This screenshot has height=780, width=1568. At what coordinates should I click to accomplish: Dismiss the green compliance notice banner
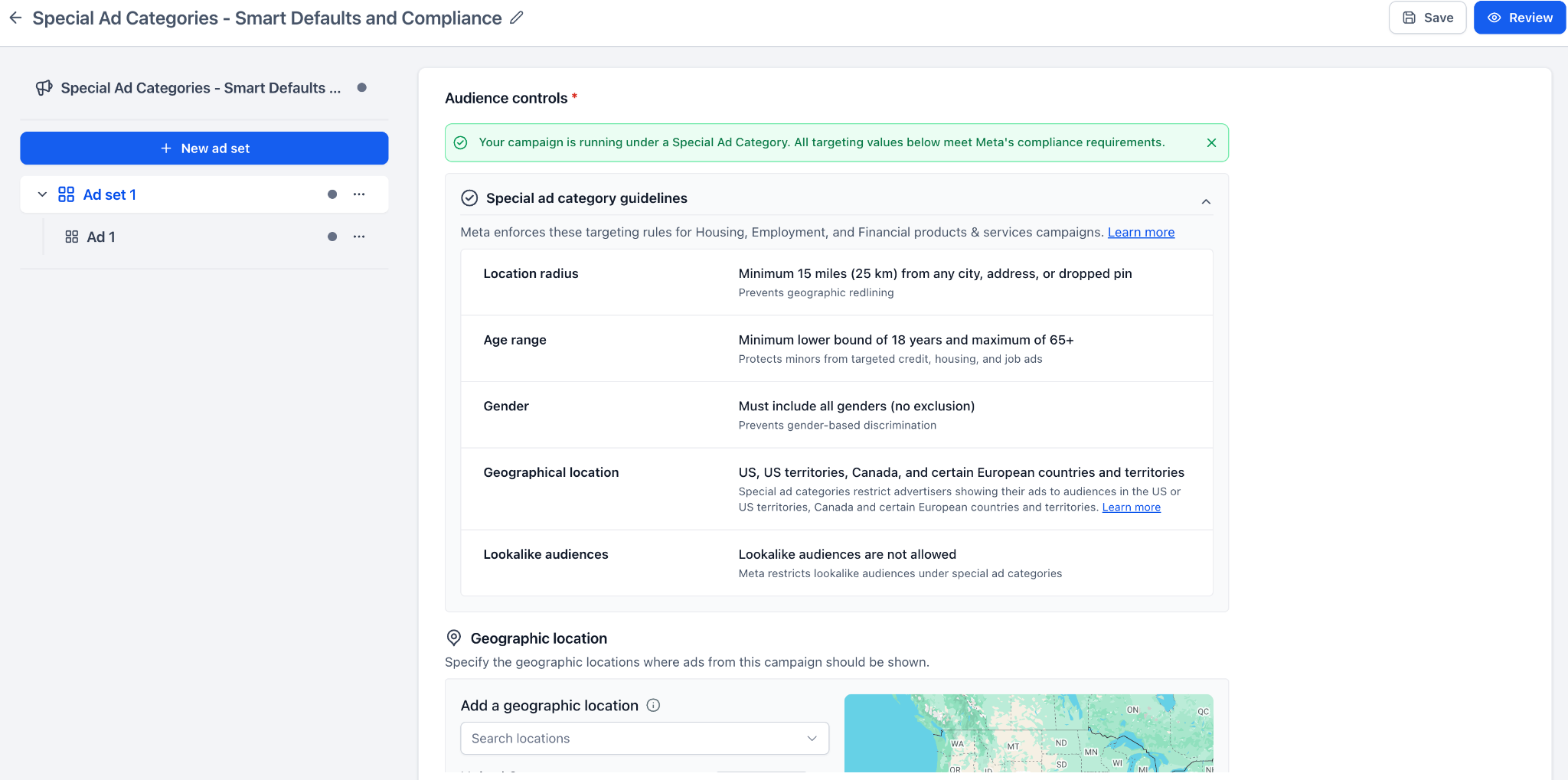pyautogui.click(x=1211, y=142)
